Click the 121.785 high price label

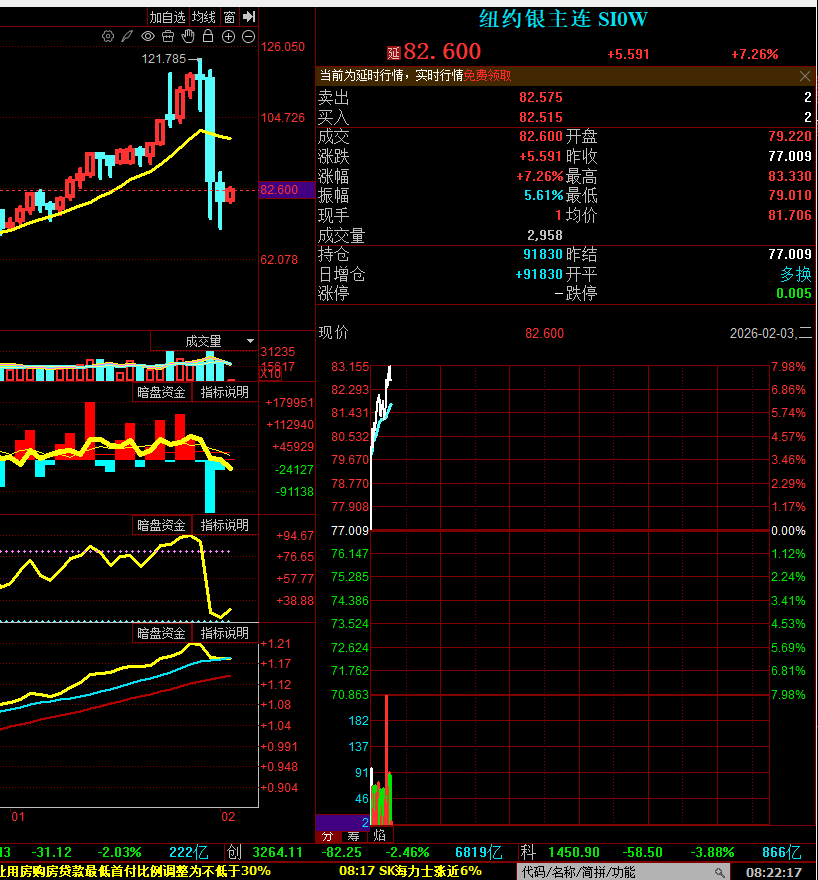[163, 59]
